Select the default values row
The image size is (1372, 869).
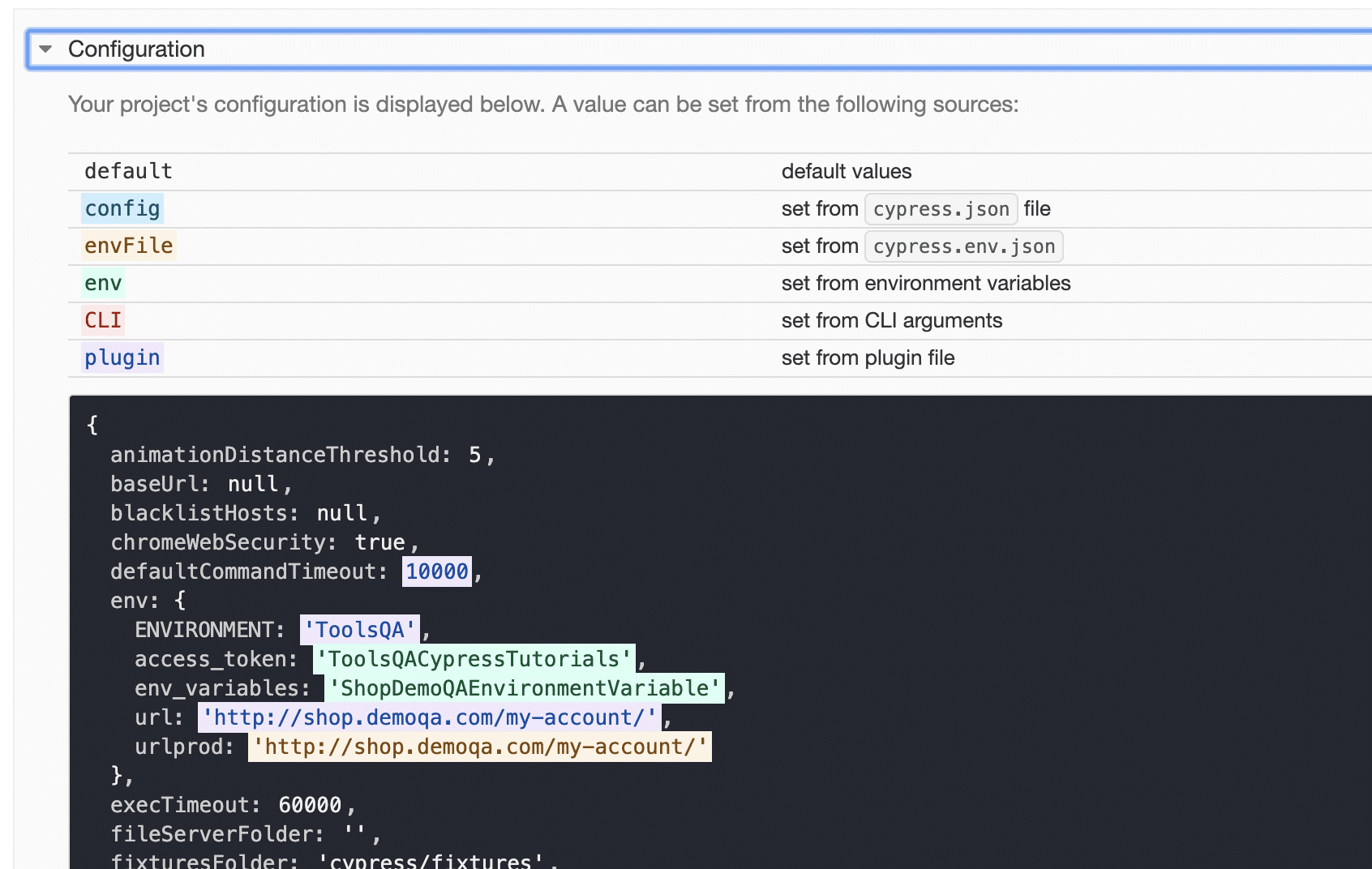(846, 171)
